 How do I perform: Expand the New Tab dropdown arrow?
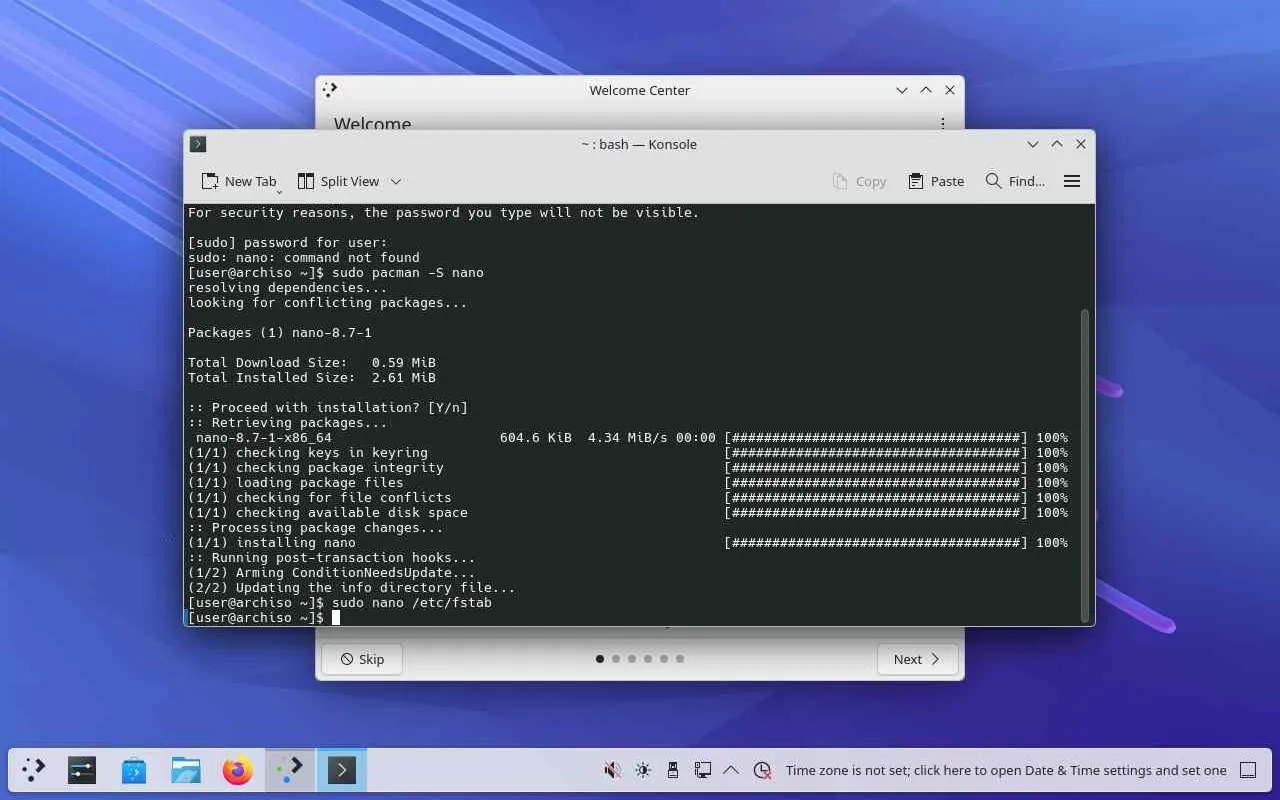pyautogui.click(x=279, y=190)
